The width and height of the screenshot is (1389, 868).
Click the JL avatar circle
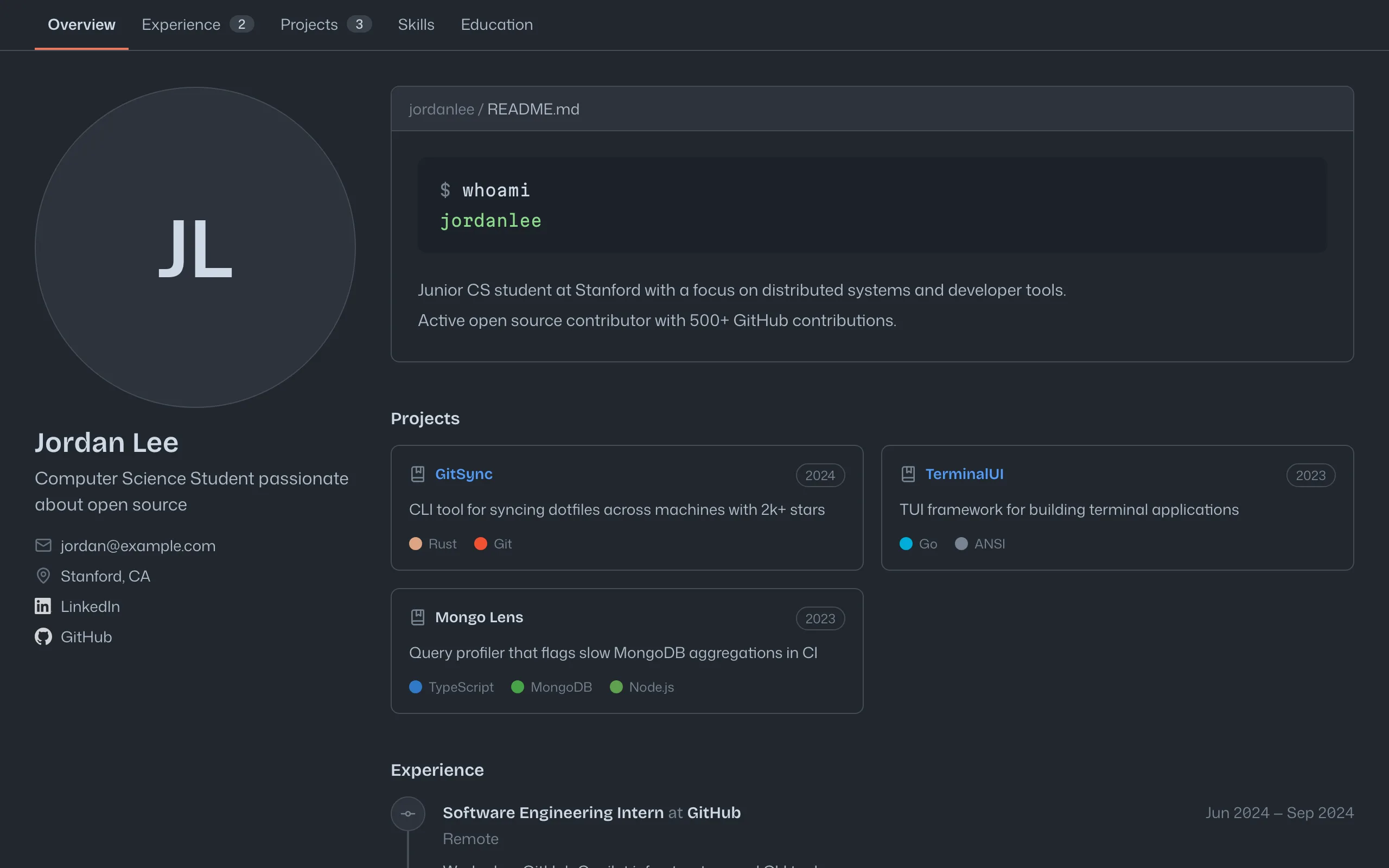[x=195, y=247]
